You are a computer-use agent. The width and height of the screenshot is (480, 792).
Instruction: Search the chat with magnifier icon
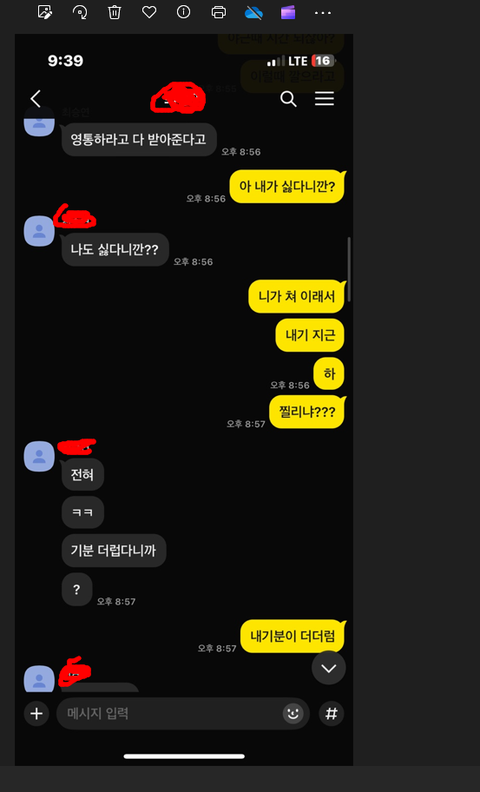pyautogui.click(x=288, y=99)
